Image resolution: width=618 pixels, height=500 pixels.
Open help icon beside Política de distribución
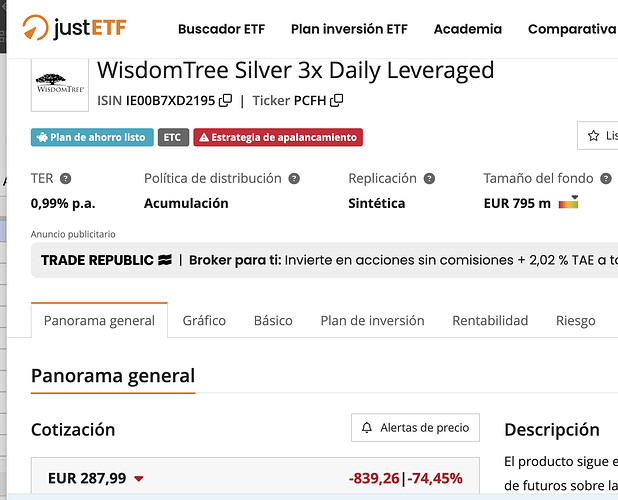click(x=294, y=178)
